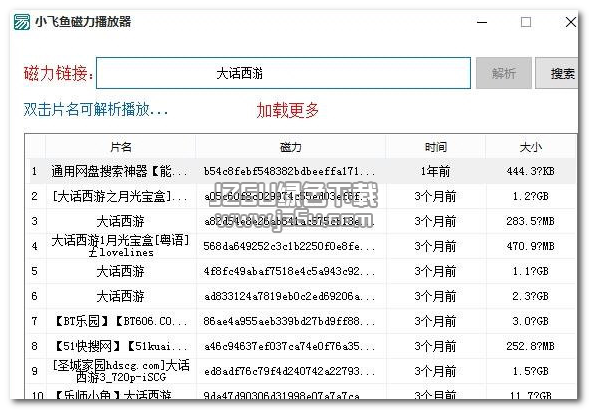589x410 pixels.
Task: Click the 小飞鱼磁力播放器 app icon
Action: tap(21, 22)
